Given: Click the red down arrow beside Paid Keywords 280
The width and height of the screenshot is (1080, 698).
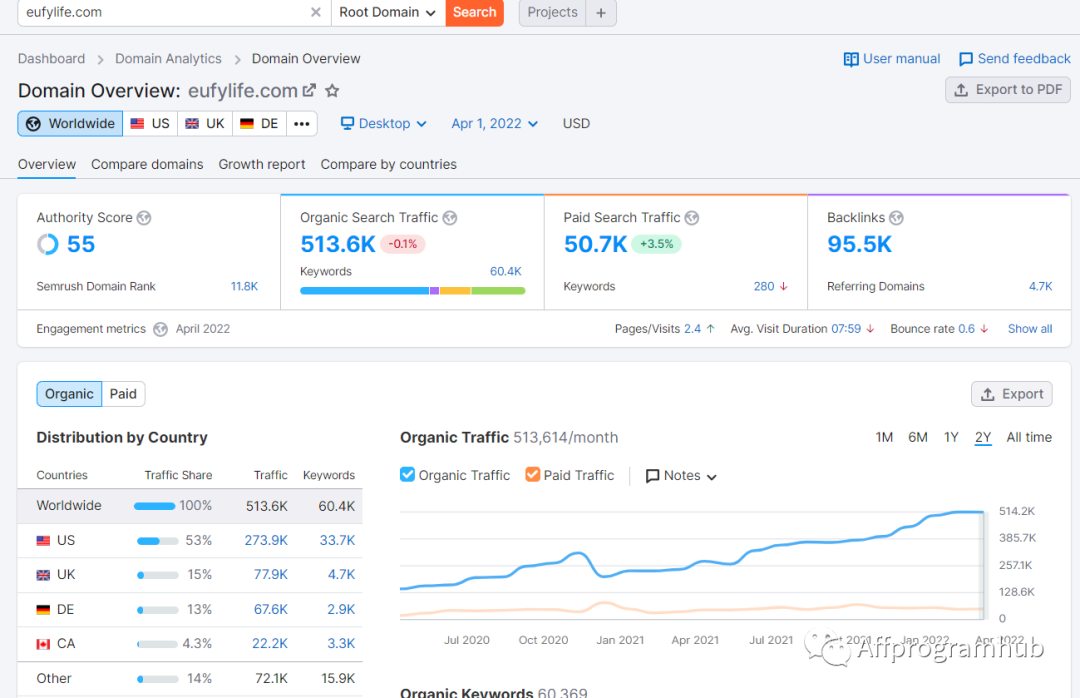Looking at the screenshot, I should [783, 286].
